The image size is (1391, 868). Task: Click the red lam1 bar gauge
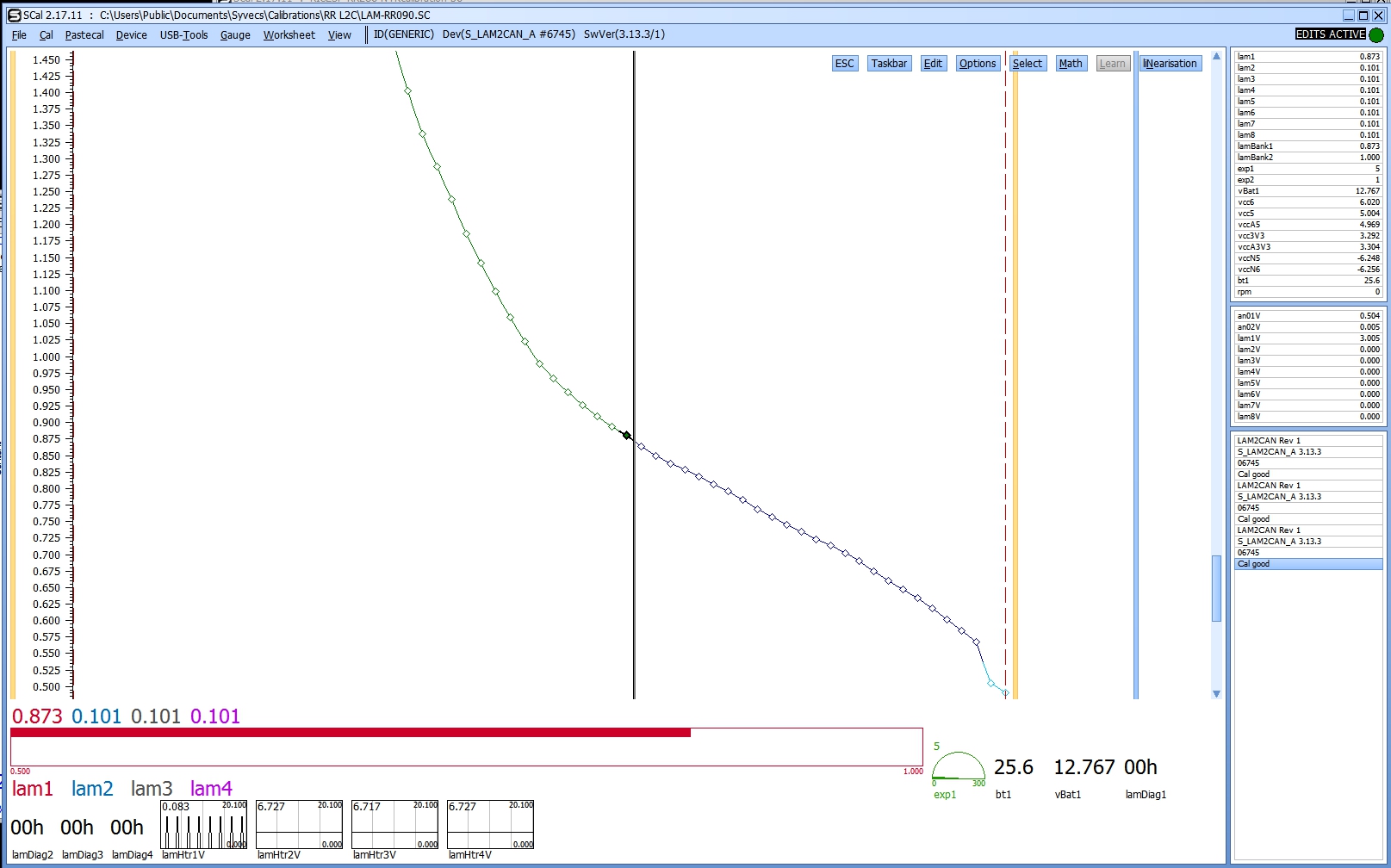coord(465,746)
